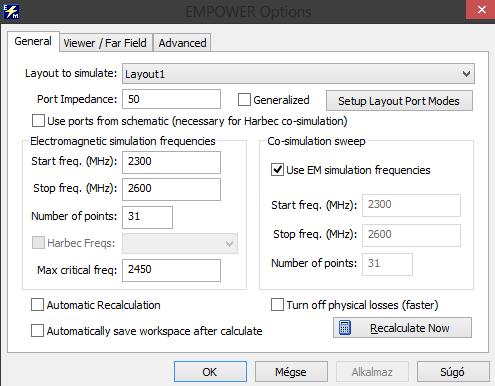Image resolution: width=495 pixels, height=386 pixels.
Task: Click the Co-simulation Start freq. field
Action: click(x=412, y=205)
